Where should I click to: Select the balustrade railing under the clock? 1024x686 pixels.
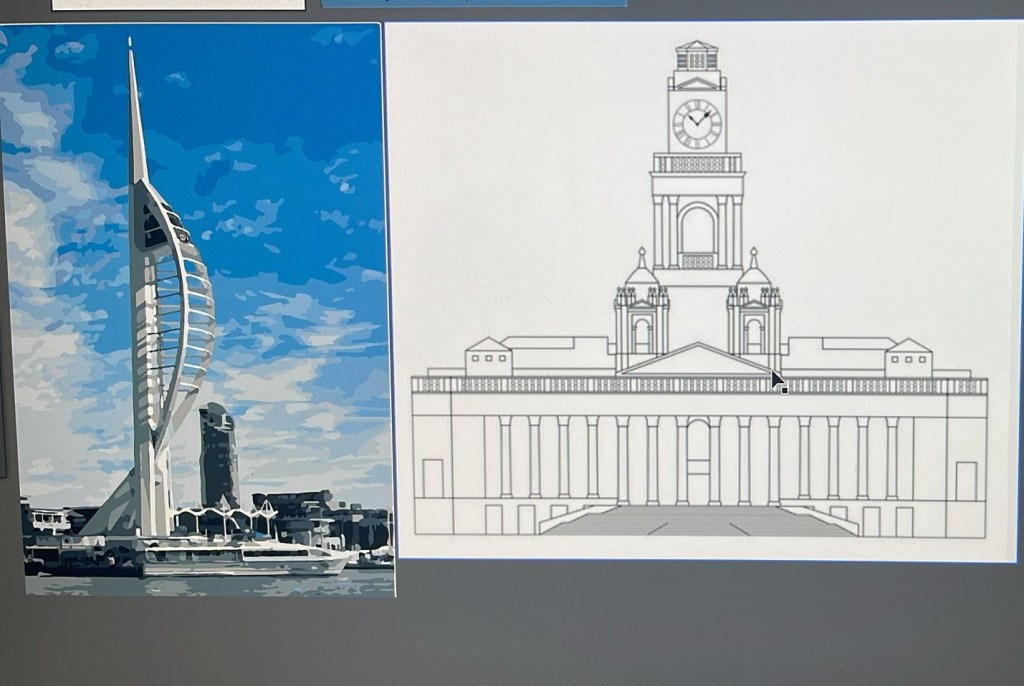697,164
